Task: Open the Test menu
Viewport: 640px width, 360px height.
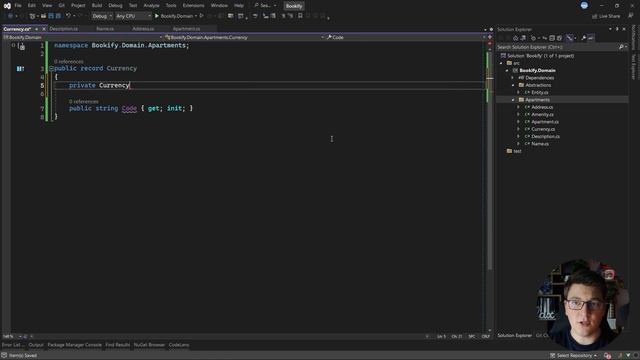Action: 133,6
